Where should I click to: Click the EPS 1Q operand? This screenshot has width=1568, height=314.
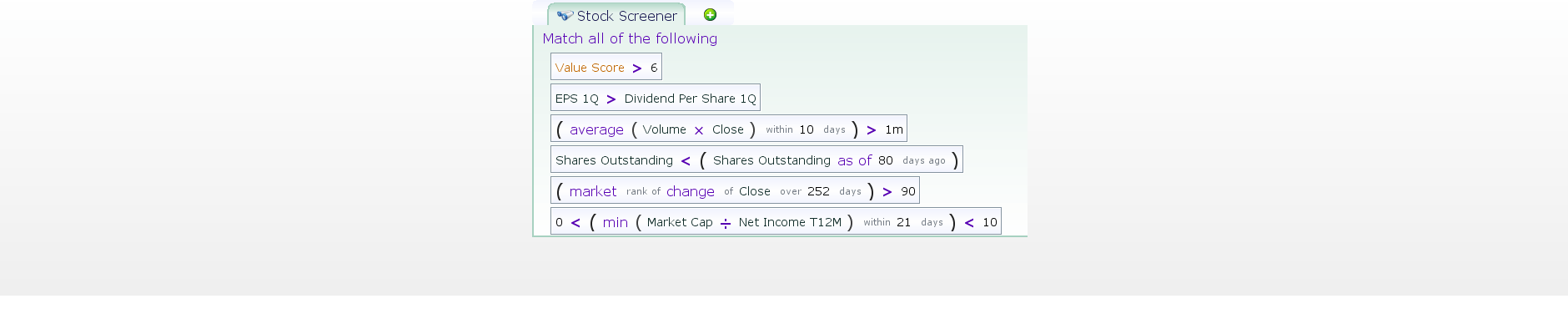(577, 99)
